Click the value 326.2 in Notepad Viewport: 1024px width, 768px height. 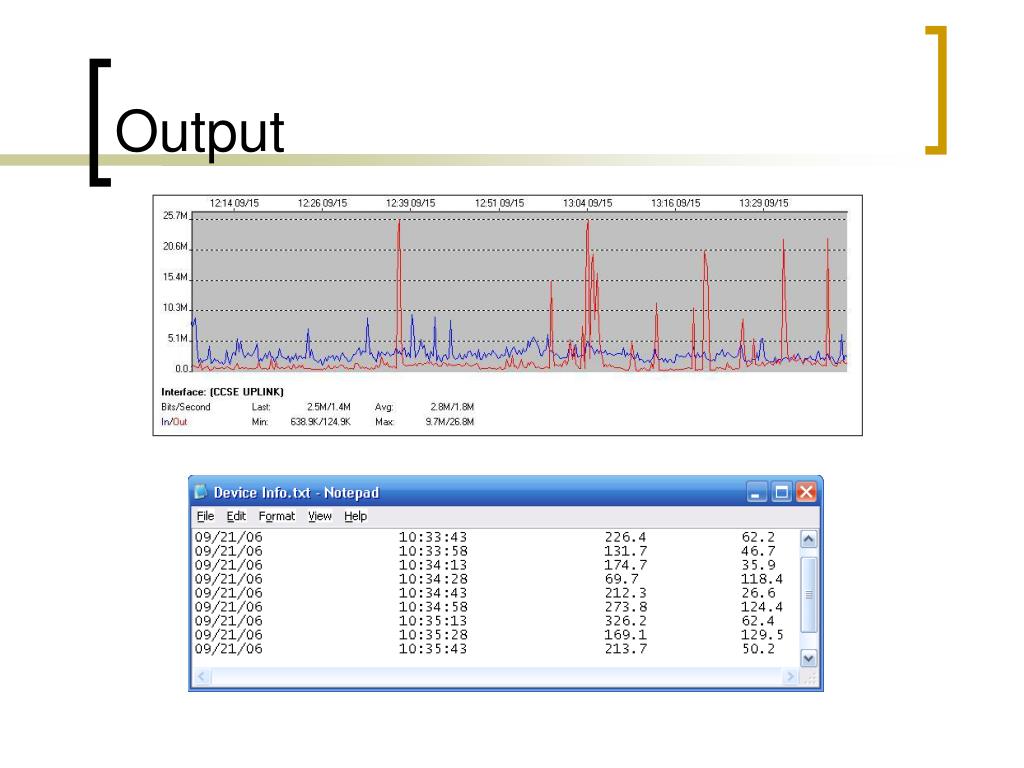click(625, 621)
